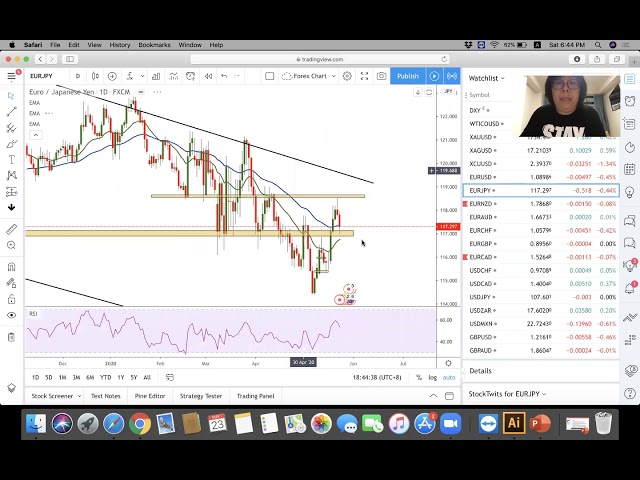Viewport: 640px width, 480px height.
Task: Set the chart range to 6M
Action: [x=90, y=377]
